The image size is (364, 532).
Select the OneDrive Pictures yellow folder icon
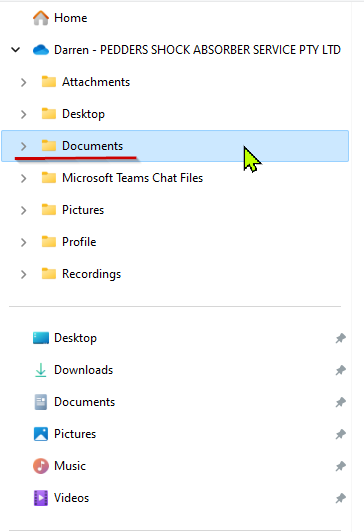[x=49, y=210]
